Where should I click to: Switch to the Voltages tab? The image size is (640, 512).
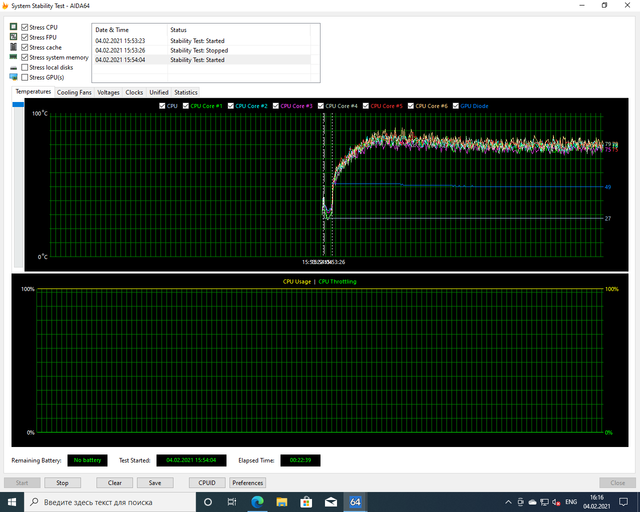108,92
